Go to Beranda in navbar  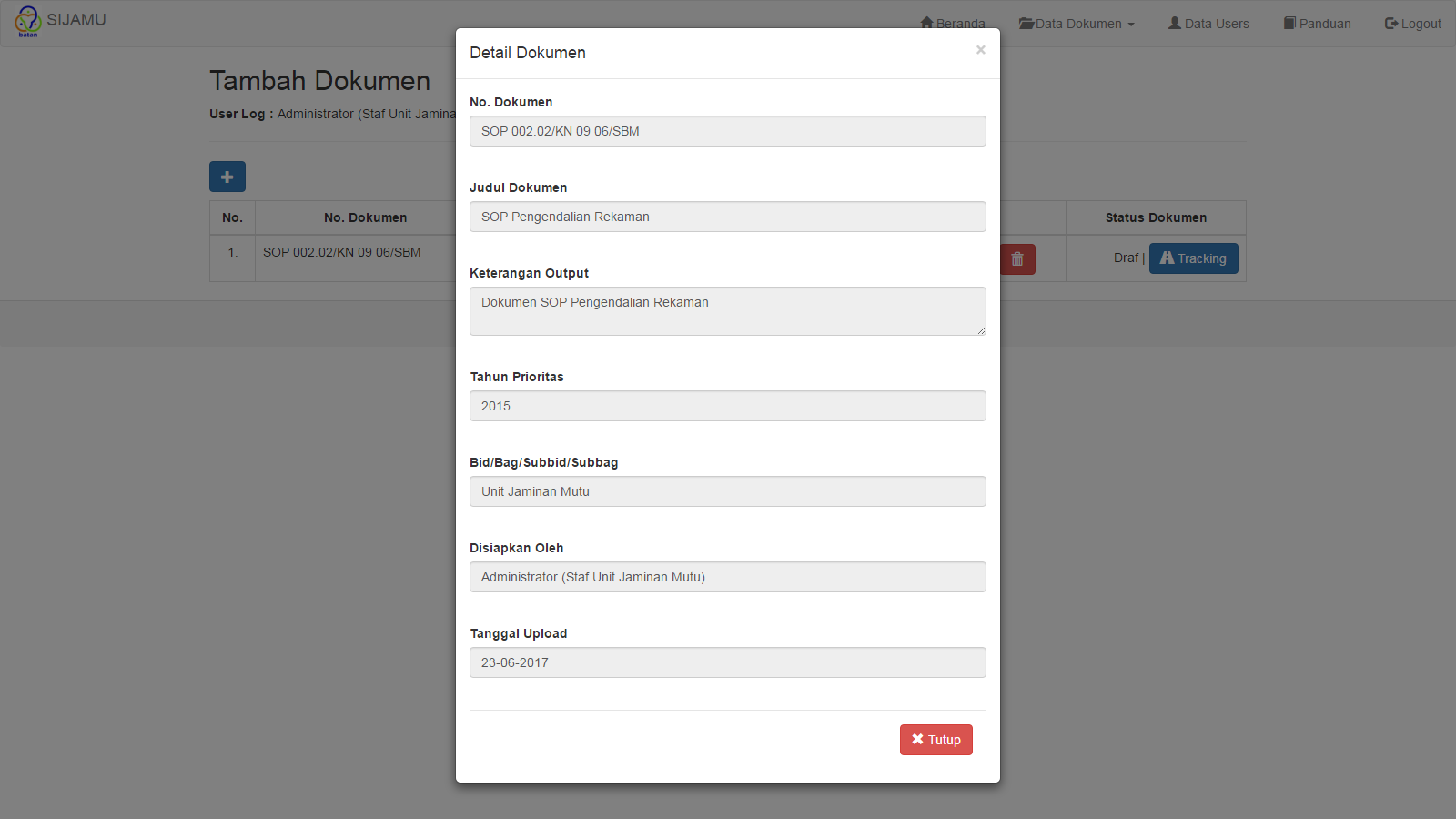(x=953, y=24)
